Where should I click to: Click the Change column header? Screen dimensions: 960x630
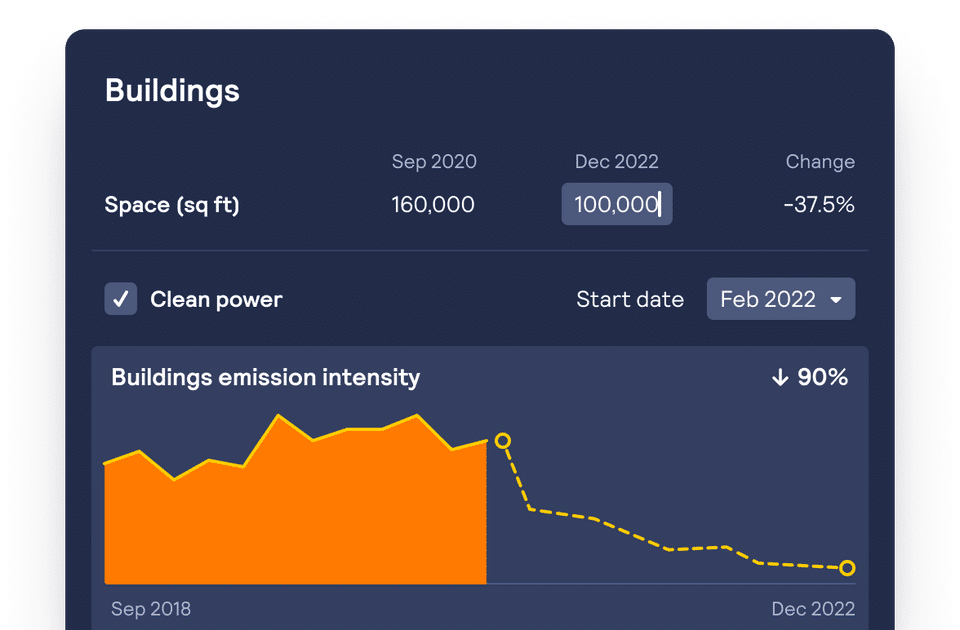coord(820,162)
